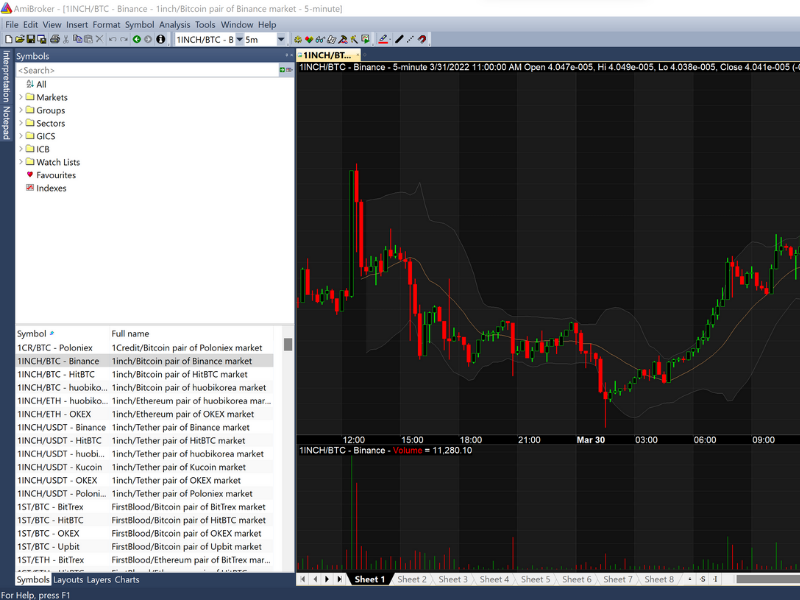Click the chart horizontal scrollbar thumb
Viewport: 800px width, 600px height.
[768, 579]
